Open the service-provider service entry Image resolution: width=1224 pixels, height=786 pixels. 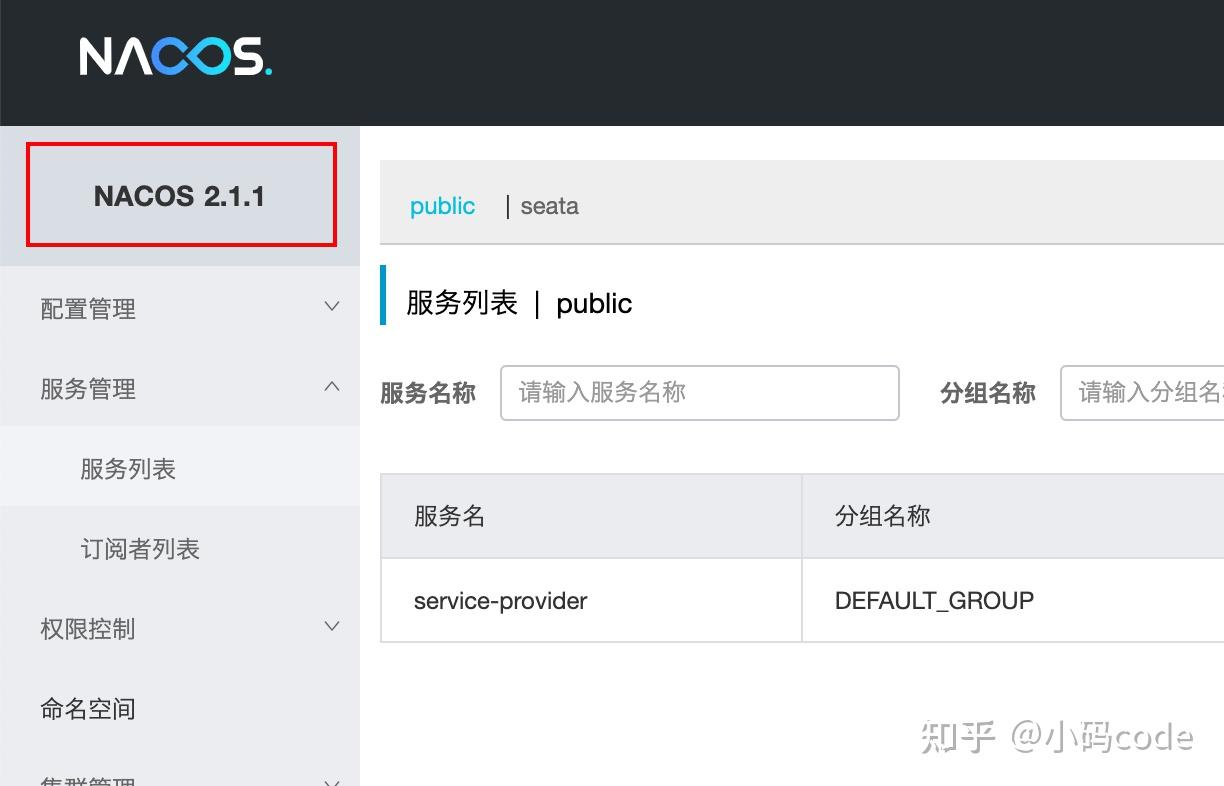(500, 601)
